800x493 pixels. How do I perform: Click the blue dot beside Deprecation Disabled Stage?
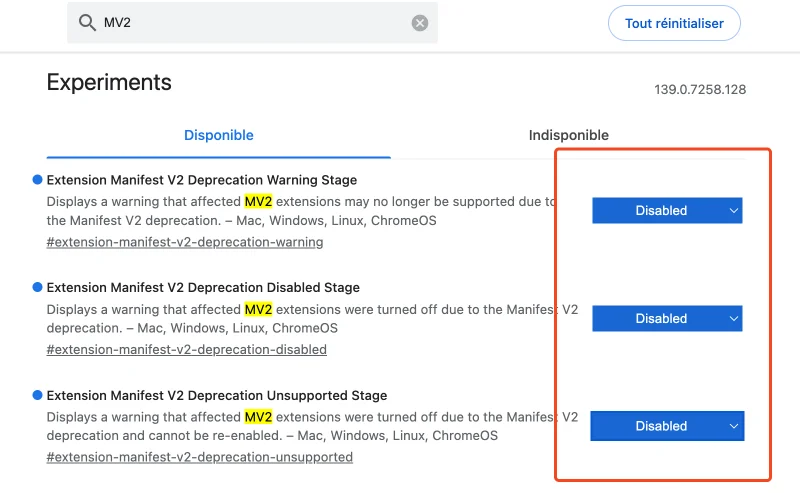click(x=37, y=287)
